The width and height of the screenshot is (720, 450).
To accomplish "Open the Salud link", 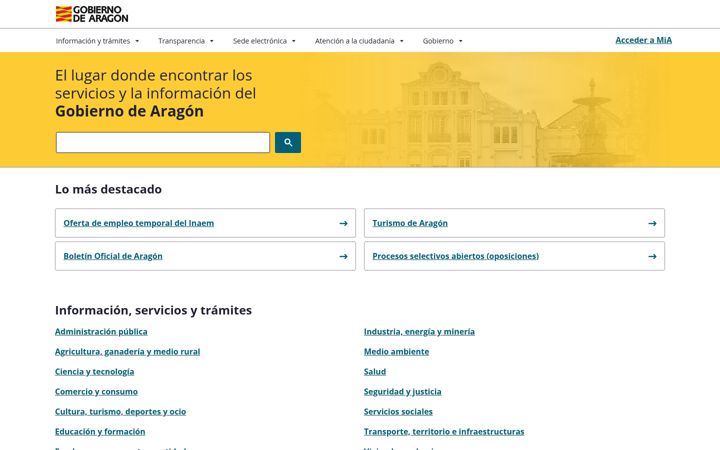I will click(375, 371).
